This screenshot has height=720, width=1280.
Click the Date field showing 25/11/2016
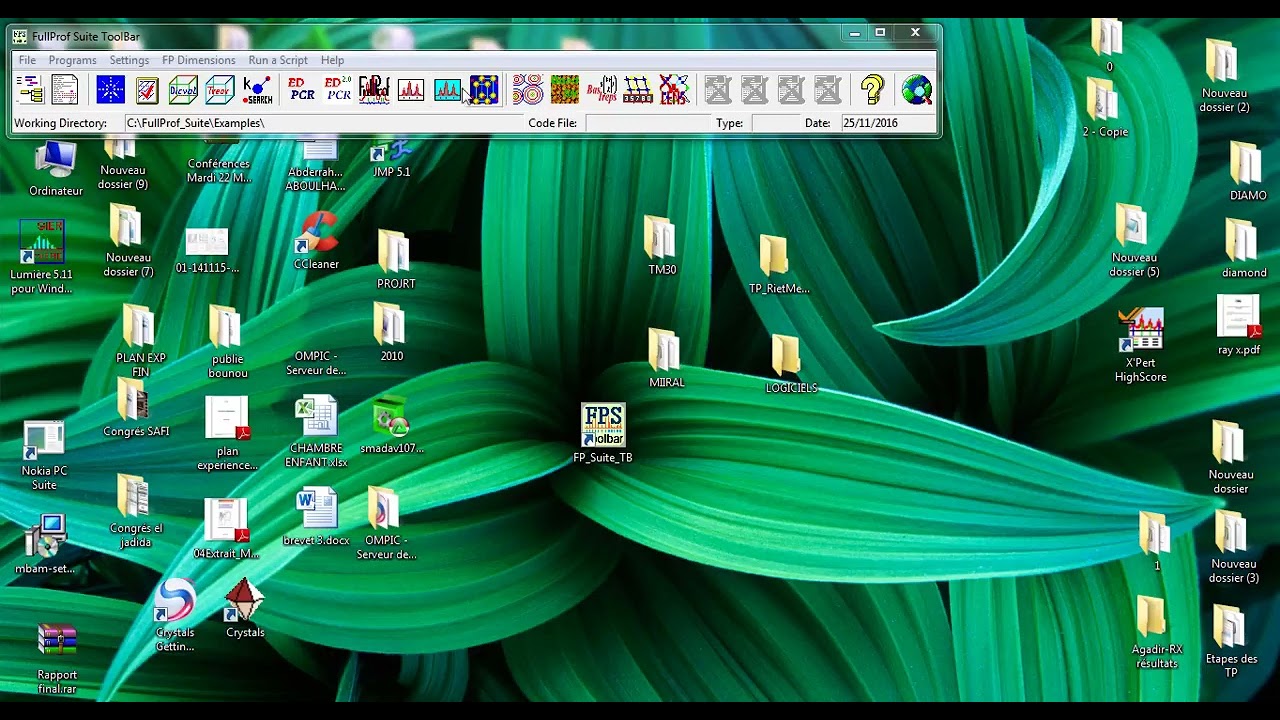(x=887, y=123)
